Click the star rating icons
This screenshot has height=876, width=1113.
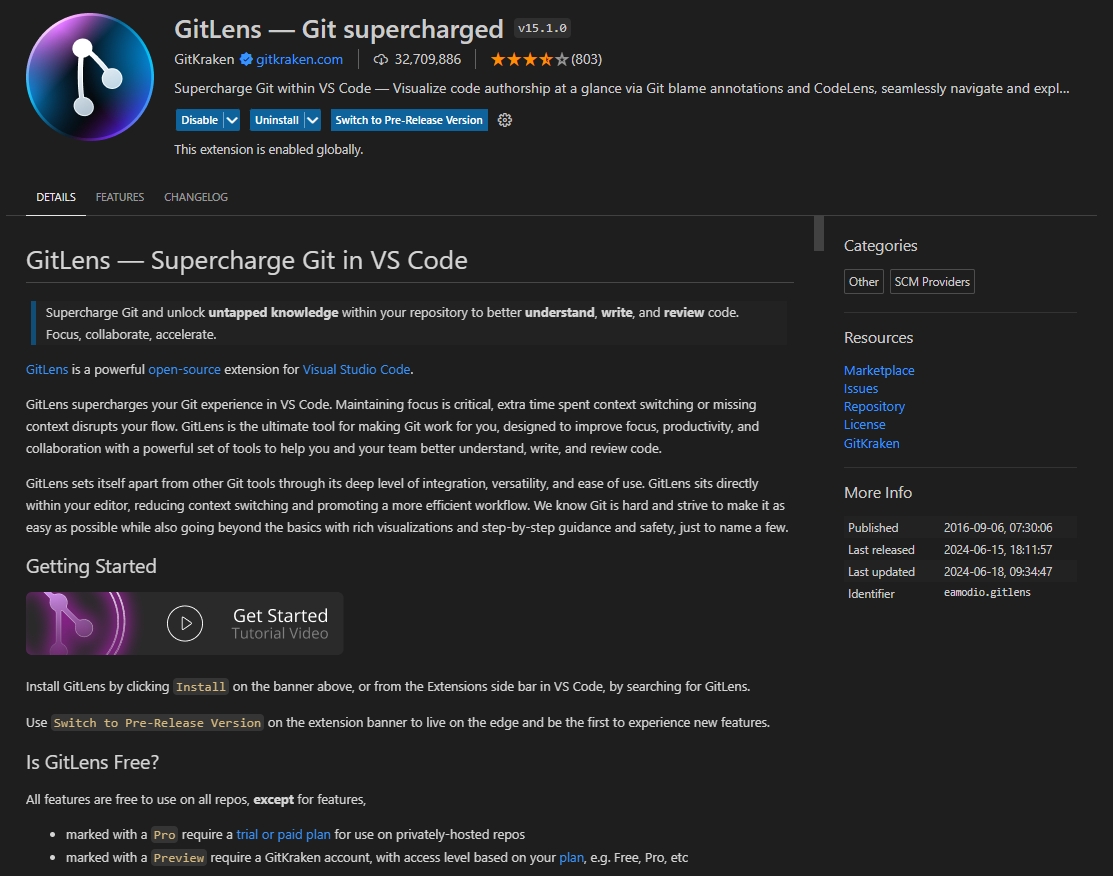coord(530,60)
